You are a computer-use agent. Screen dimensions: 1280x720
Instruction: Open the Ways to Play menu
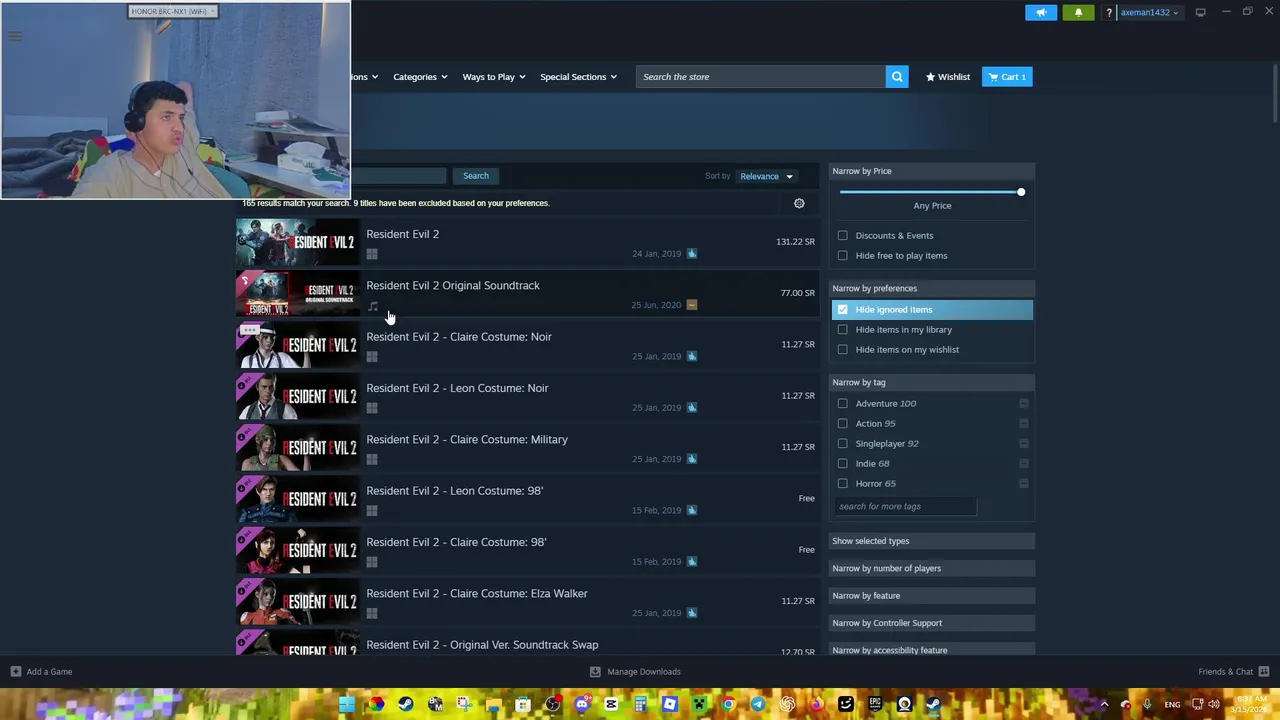coord(494,77)
